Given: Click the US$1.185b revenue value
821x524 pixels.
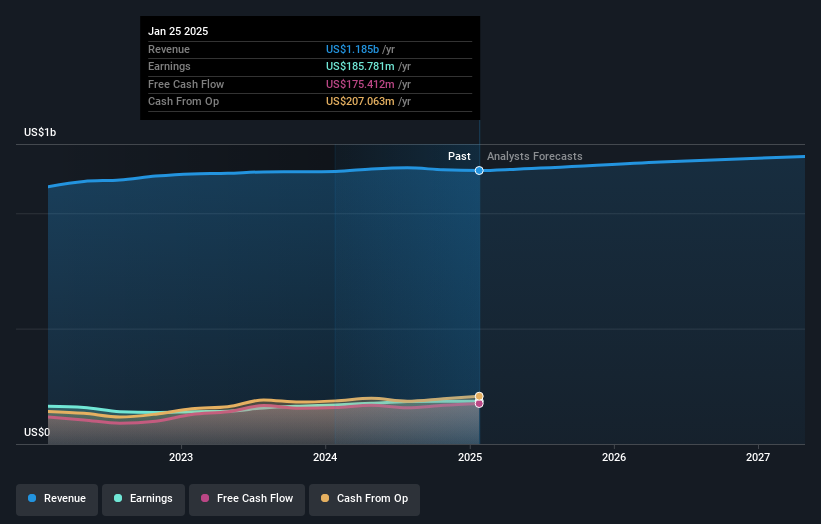Looking at the screenshot, I should (352, 49).
